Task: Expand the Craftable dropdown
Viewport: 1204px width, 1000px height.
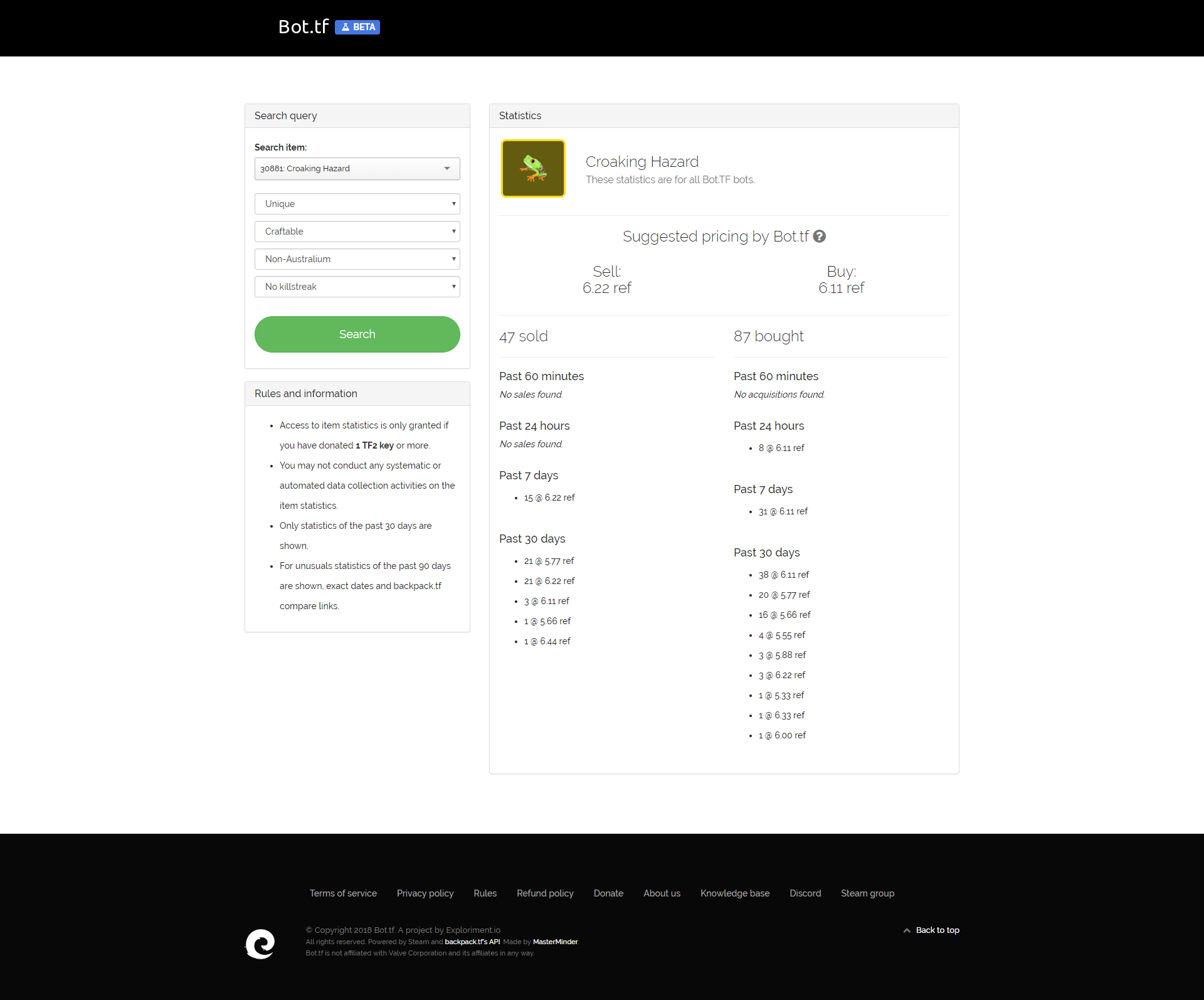Action: pos(357,231)
